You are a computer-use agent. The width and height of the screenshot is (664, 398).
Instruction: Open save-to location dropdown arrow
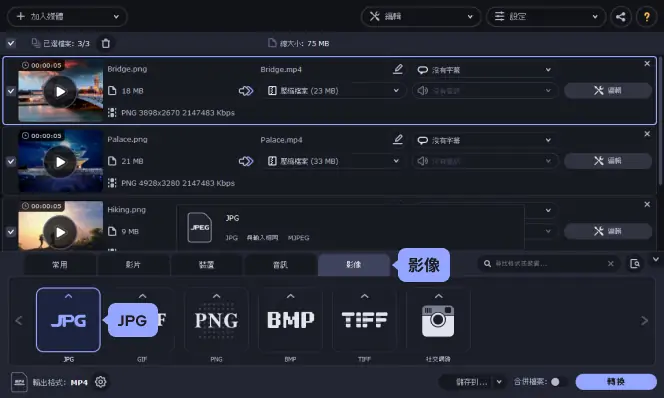[499, 382]
